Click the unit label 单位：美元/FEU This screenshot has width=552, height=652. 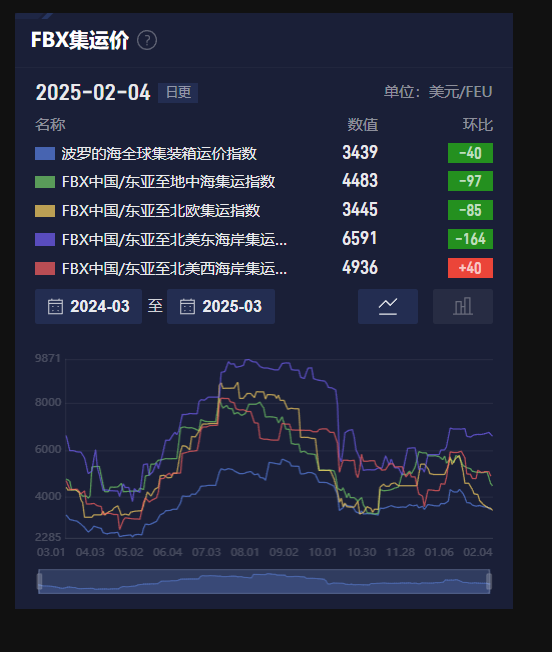click(x=438, y=92)
